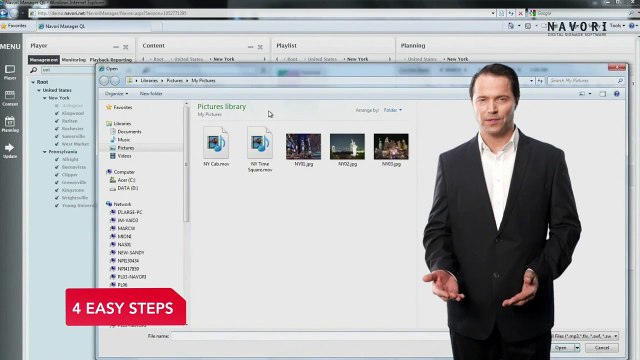Close the Player panel

click(126, 47)
